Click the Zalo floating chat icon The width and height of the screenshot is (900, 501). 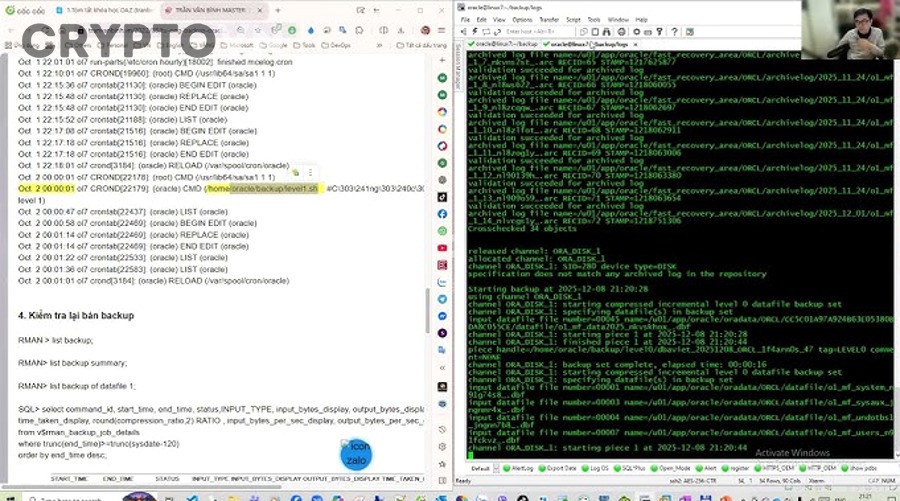[356, 455]
